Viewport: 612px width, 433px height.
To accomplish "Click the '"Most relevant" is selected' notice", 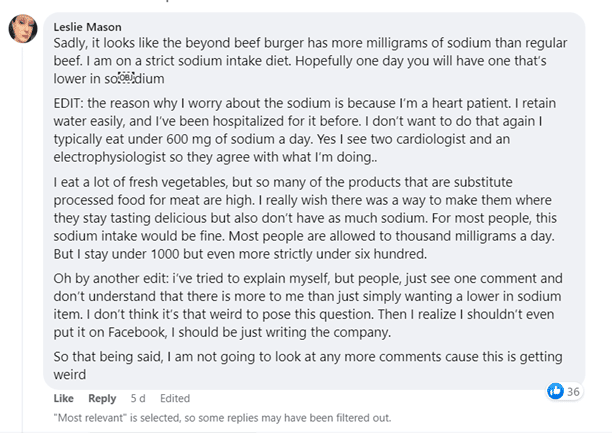I will click(220, 417).
